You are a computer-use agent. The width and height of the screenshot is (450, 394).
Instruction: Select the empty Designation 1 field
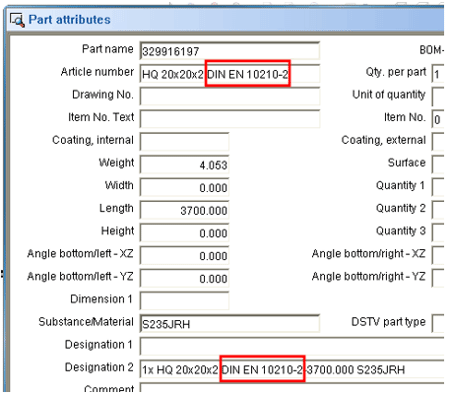292,346
